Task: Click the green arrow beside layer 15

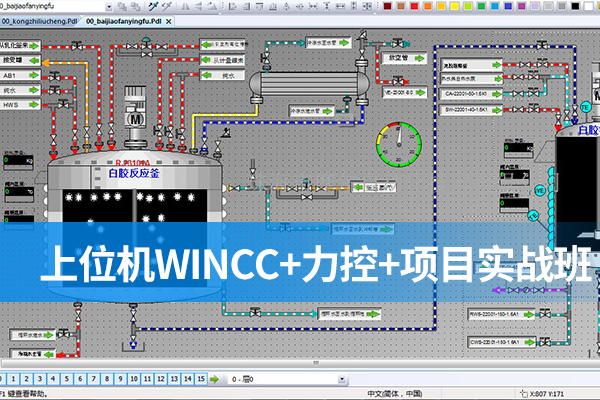Action: tap(214, 379)
